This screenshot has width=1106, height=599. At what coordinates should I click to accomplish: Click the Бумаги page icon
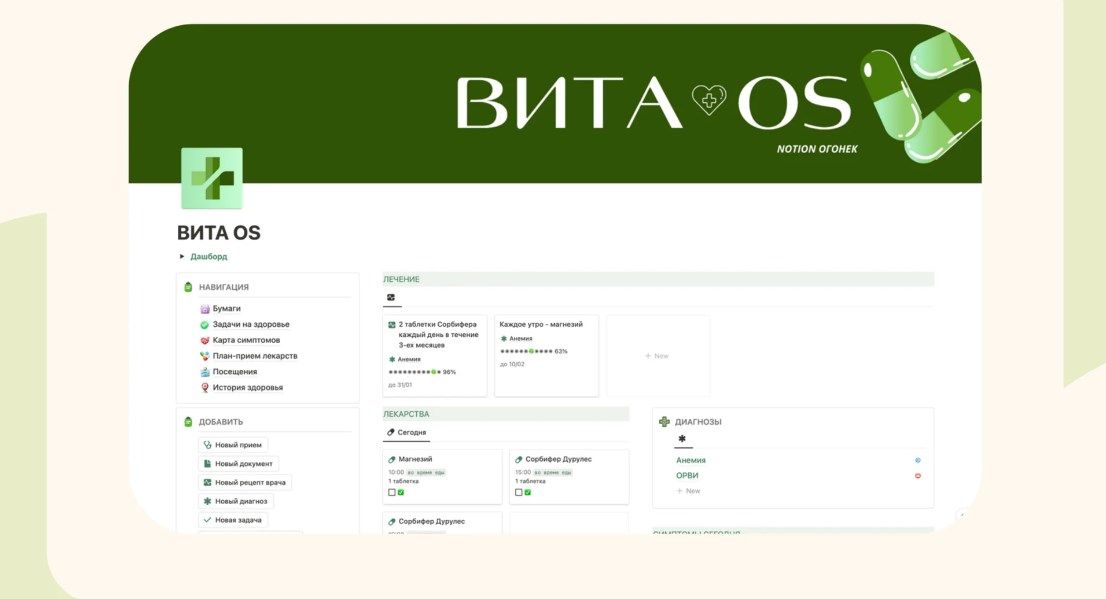(205, 308)
